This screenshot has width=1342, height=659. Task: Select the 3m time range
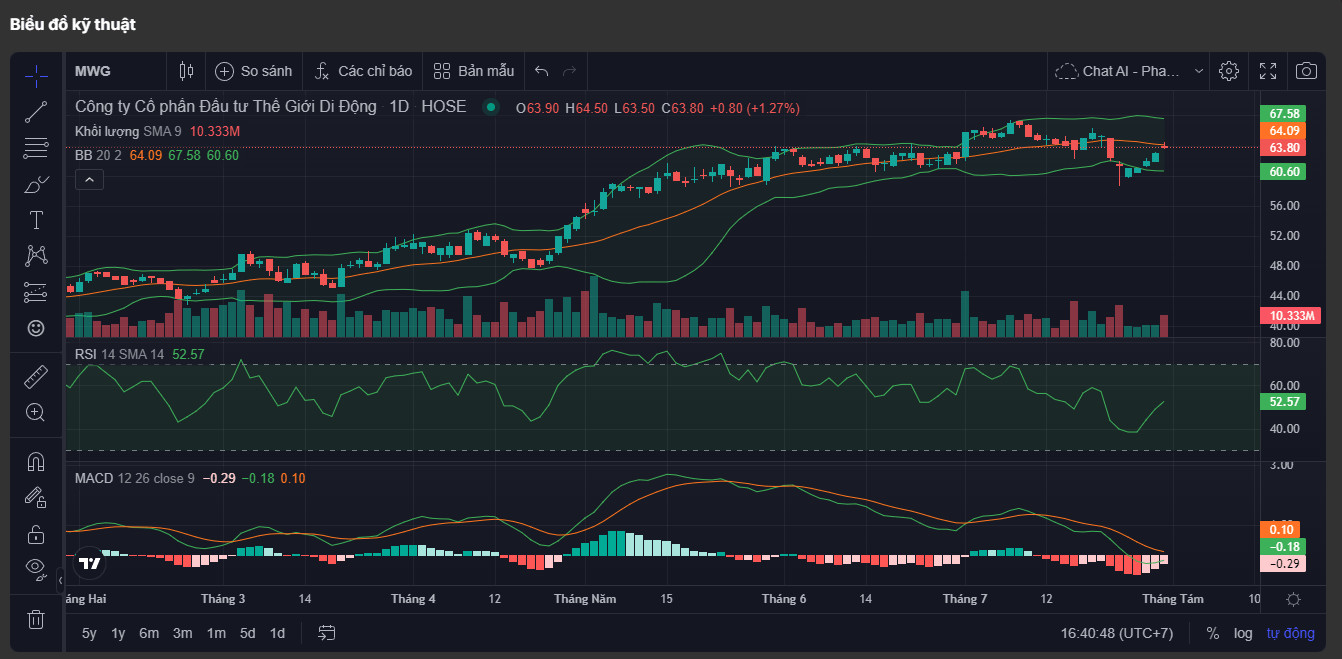pyautogui.click(x=182, y=633)
